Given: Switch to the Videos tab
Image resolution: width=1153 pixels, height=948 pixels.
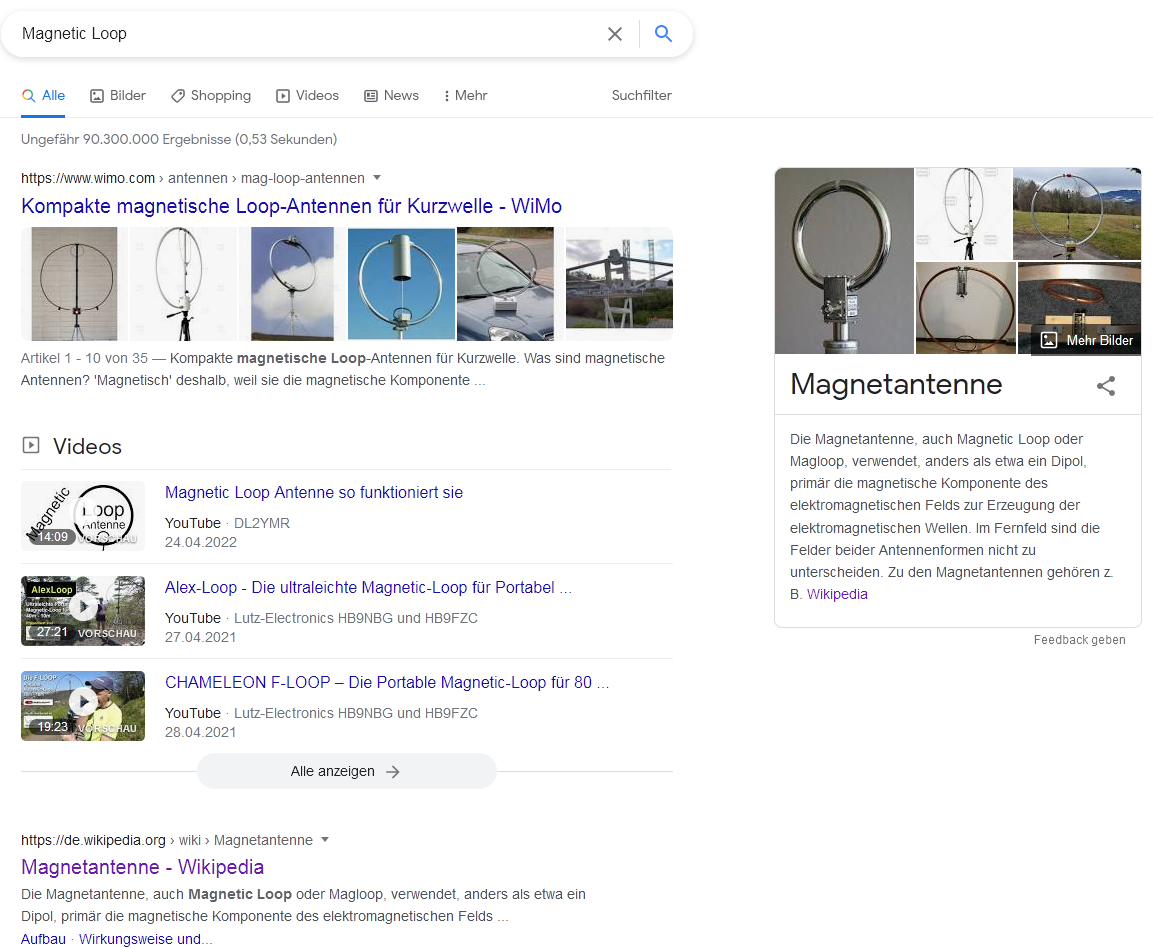Looking at the screenshot, I should pos(307,96).
